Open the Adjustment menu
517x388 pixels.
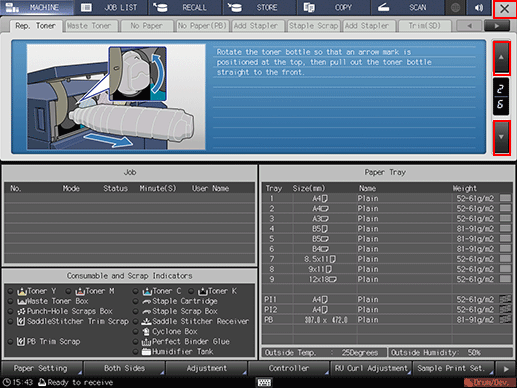[206, 368]
